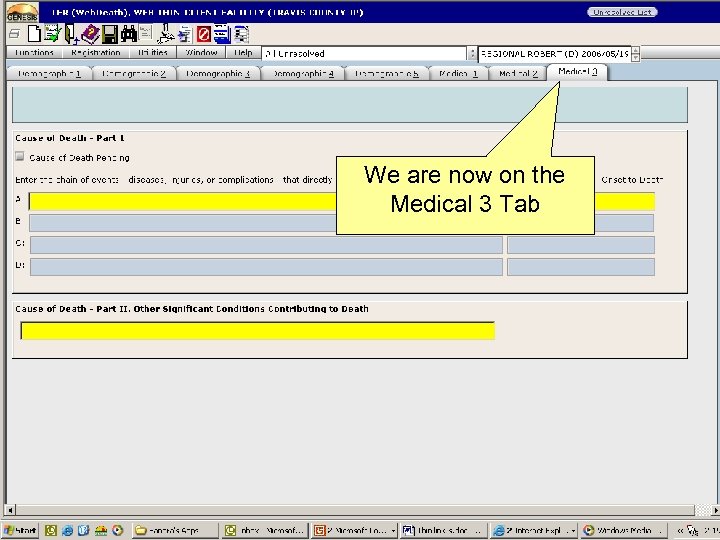Toggle the Cause of Death Pending checkbox
The height and width of the screenshot is (540, 720).
point(20,157)
